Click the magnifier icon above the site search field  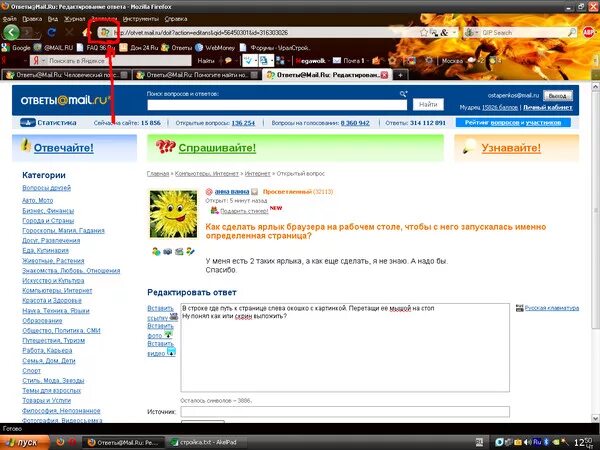point(403,94)
